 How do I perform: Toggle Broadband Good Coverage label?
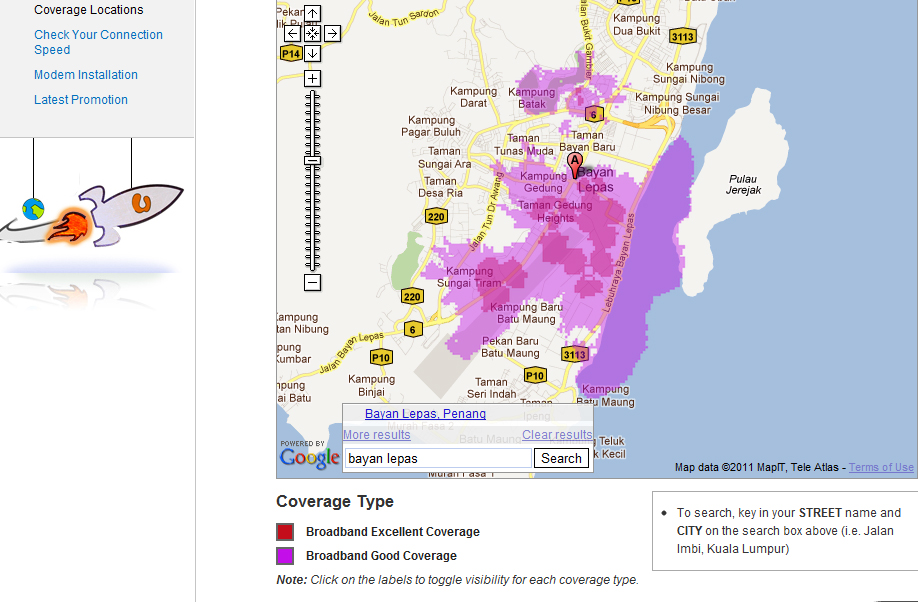[381, 556]
